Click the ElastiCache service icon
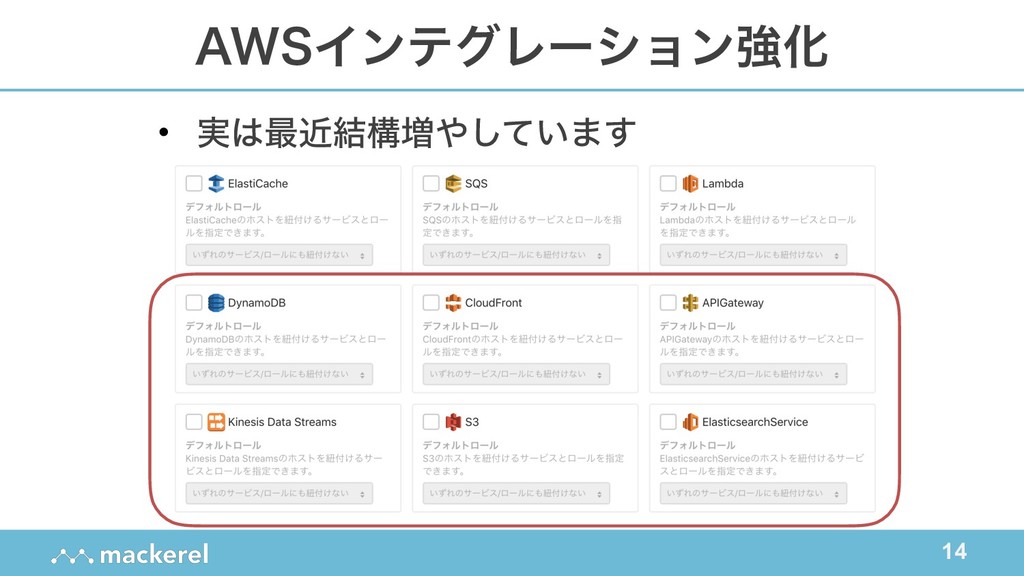 point(216,184)
